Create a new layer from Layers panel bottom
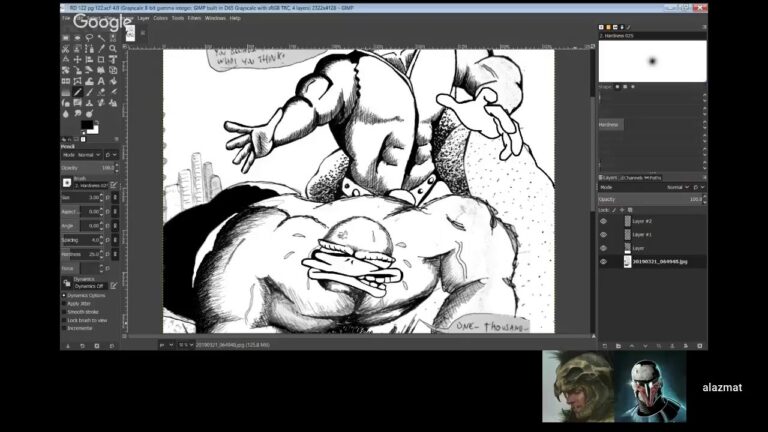Image resolution: width=768 pixels, height=432 pixels. coord(604,346)
